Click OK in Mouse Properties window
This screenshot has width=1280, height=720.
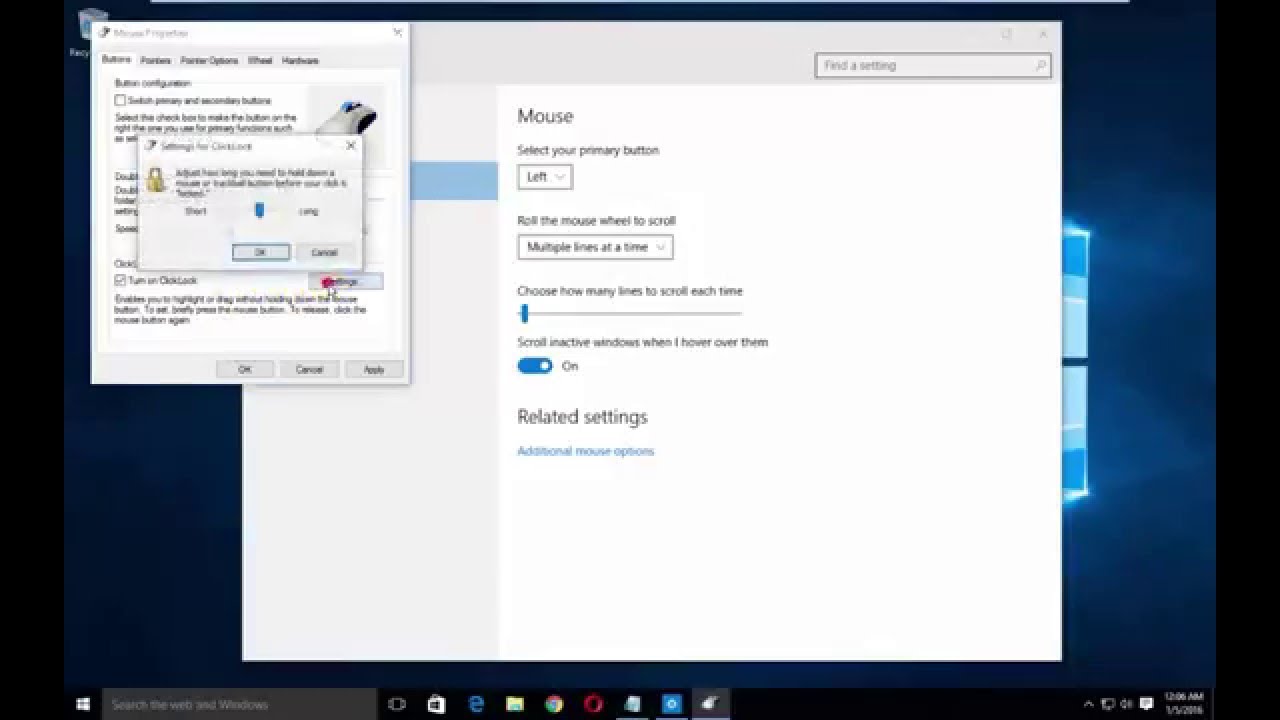tap(245, 369)
